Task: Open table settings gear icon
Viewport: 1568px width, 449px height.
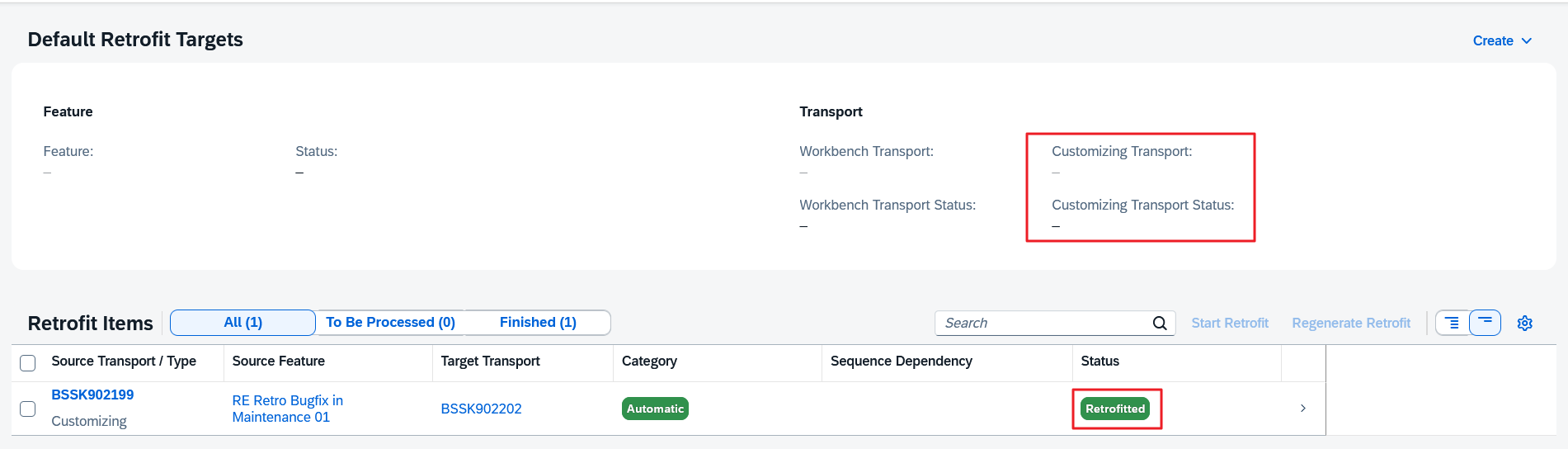Action: click(1524, 323)
